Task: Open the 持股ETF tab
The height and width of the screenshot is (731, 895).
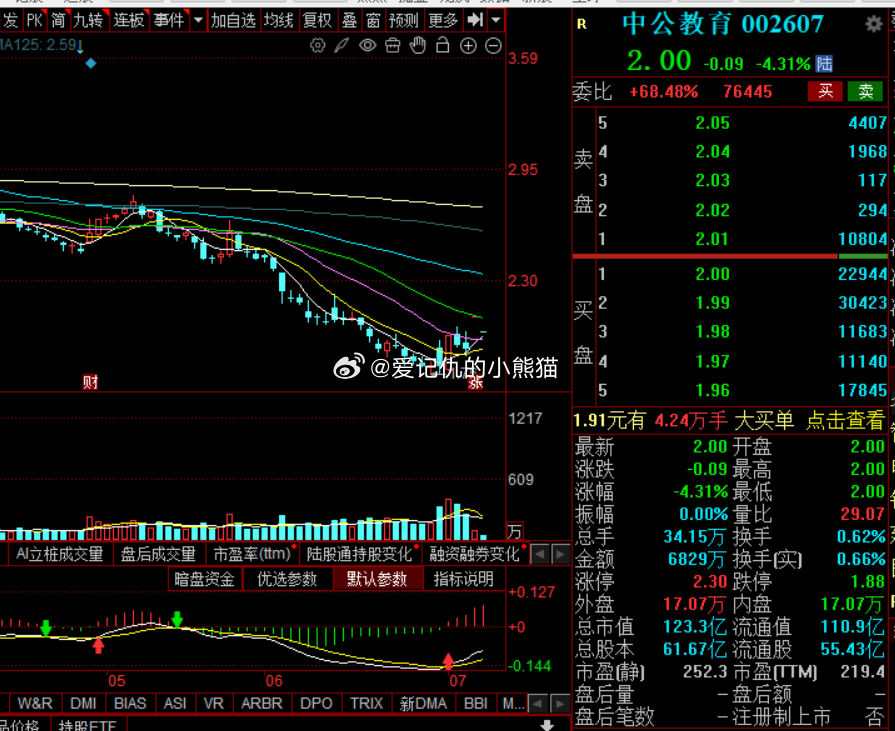Action: pos(87,725)
